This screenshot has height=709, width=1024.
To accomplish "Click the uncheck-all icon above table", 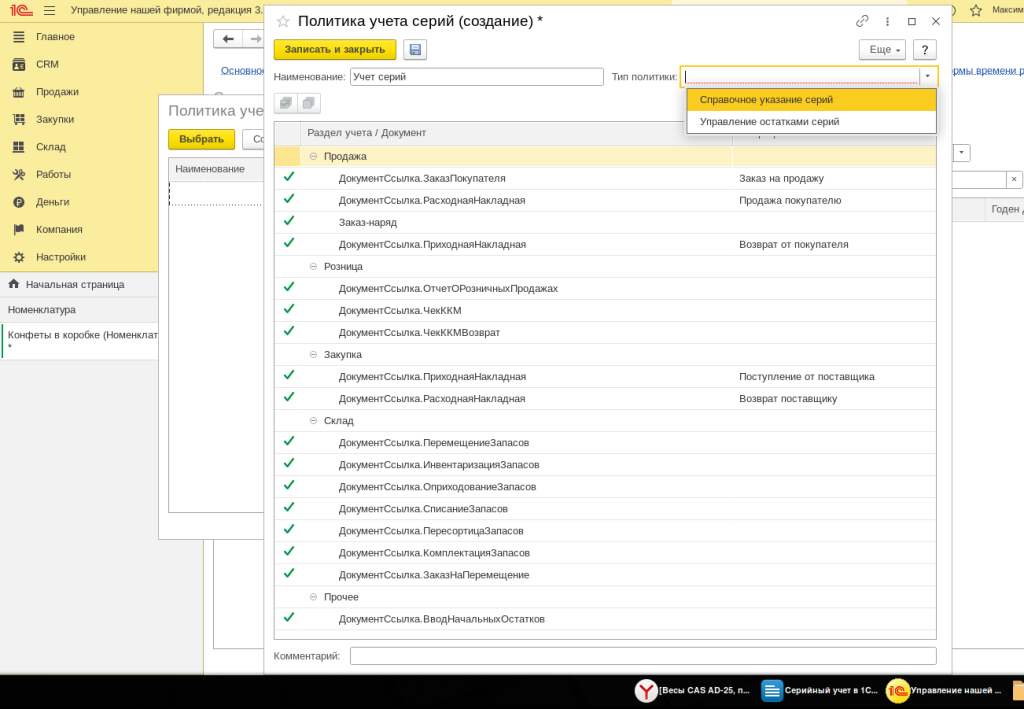I will (309, 103).
